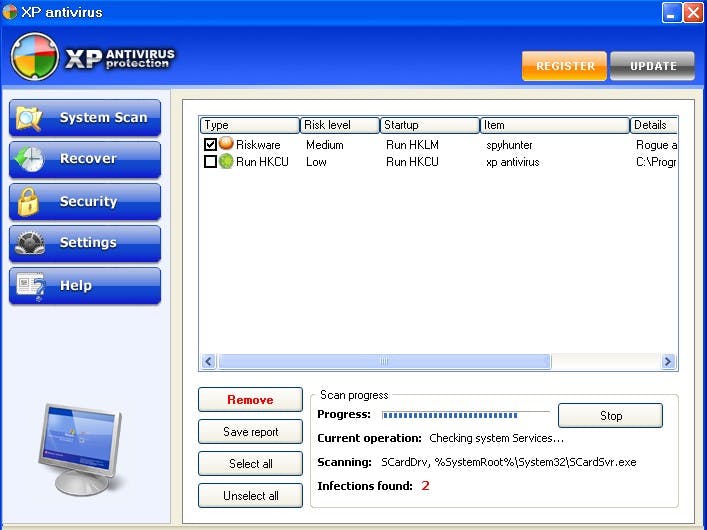This screenshot has height=530, width=707.
Task: Click the gray Update button
Action: point(652,66)
